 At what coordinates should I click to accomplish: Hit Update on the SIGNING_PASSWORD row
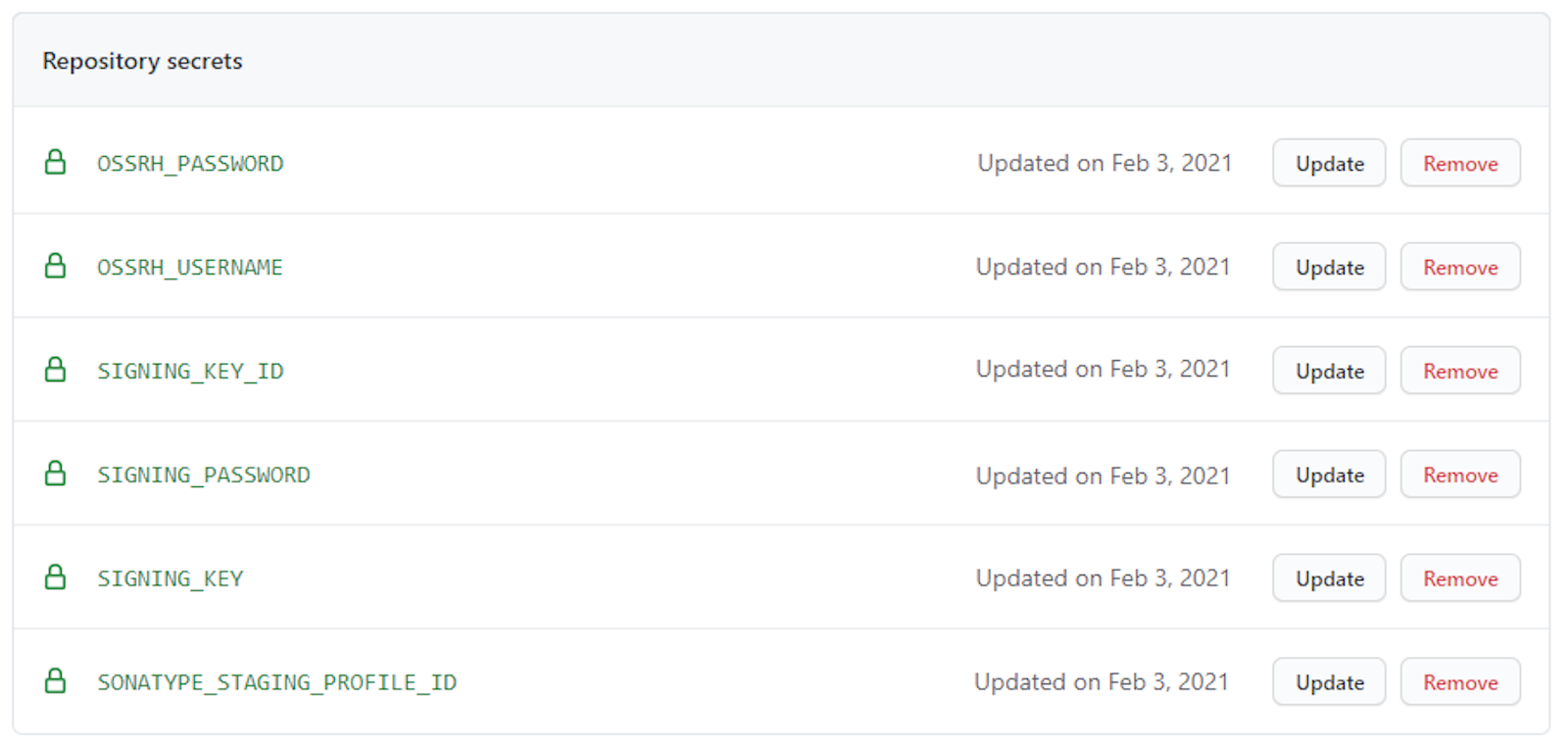[1329, 476]
